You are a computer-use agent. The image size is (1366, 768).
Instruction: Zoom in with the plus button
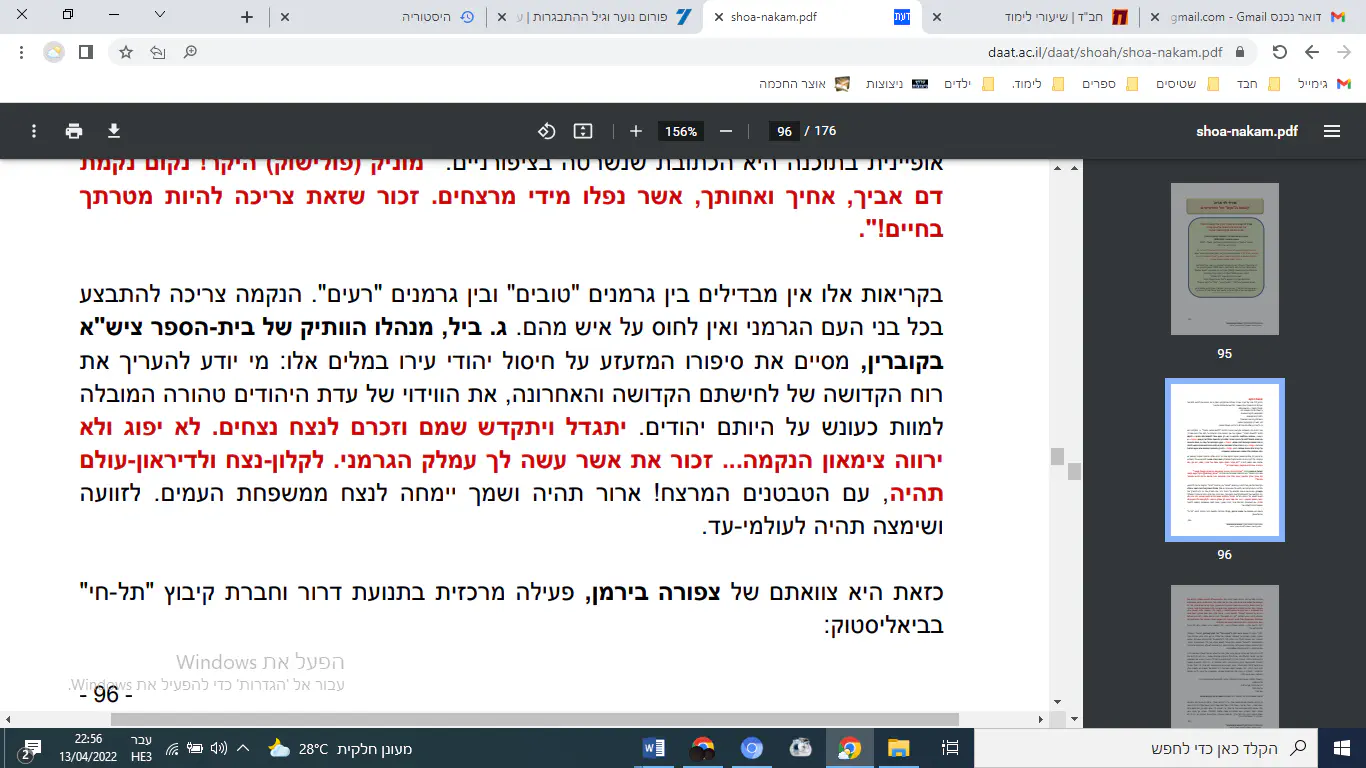(x=635, y=131)
